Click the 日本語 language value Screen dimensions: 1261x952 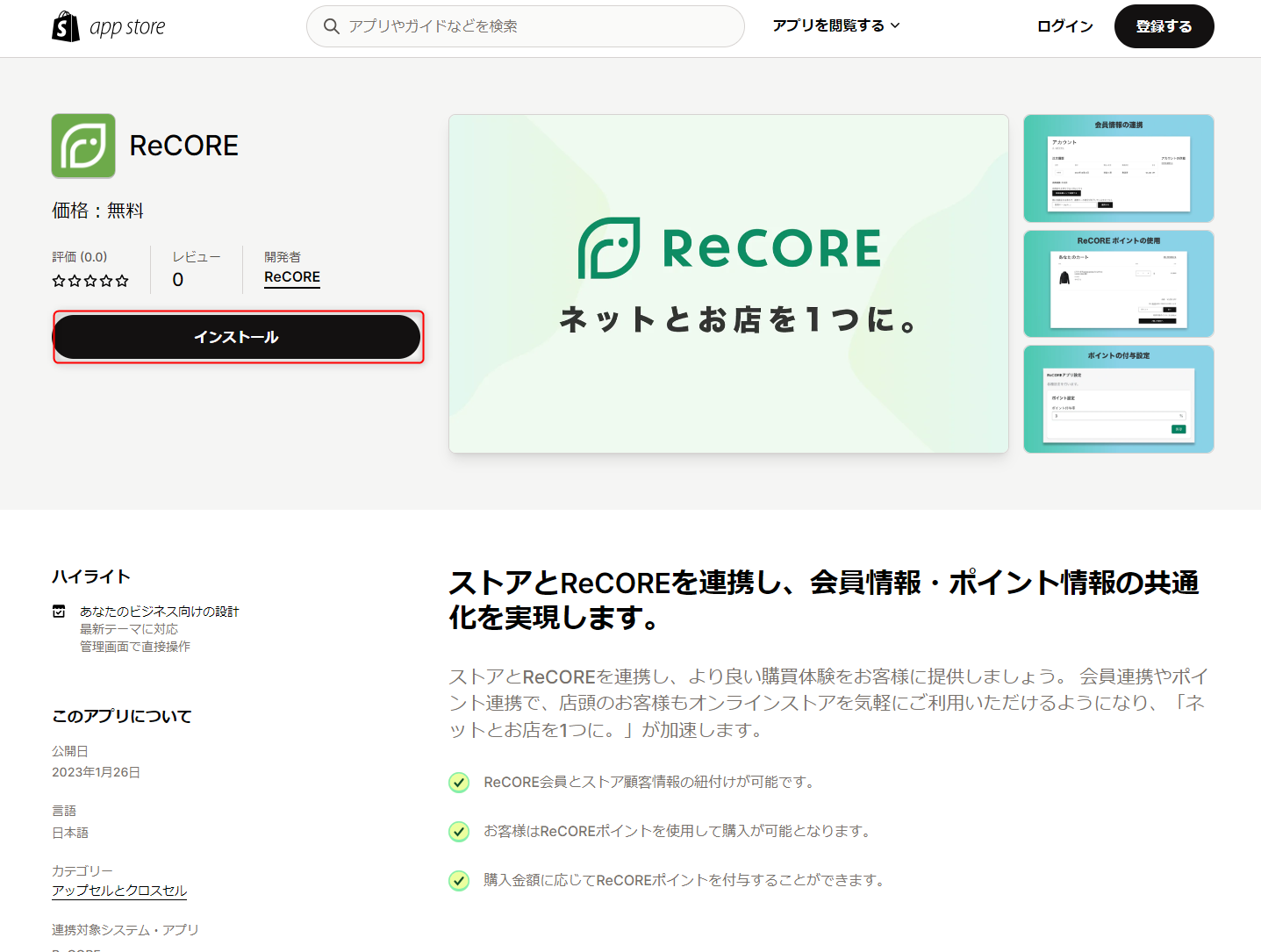[x=70, y=833]
